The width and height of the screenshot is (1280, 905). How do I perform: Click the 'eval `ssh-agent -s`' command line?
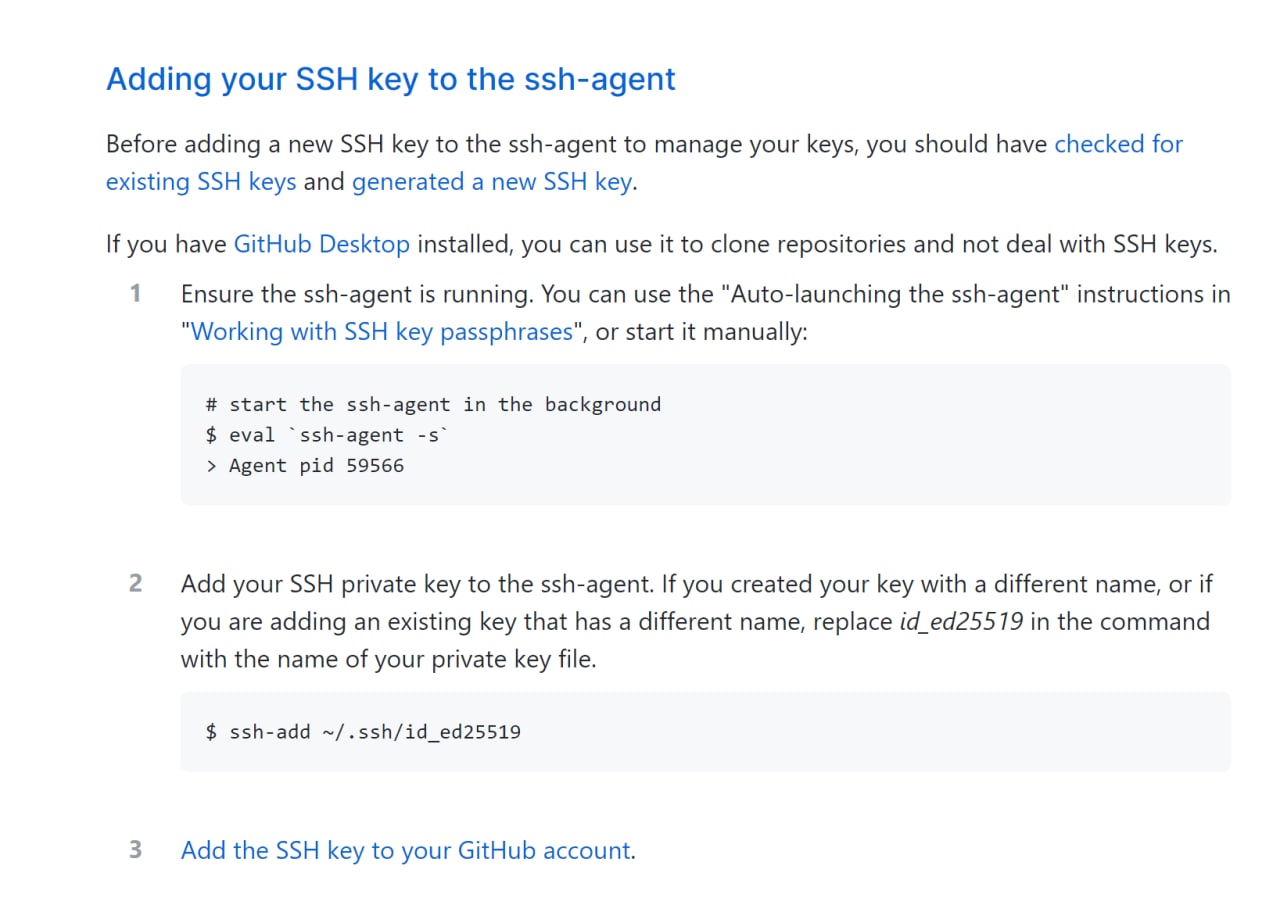(x=327, y=435)
